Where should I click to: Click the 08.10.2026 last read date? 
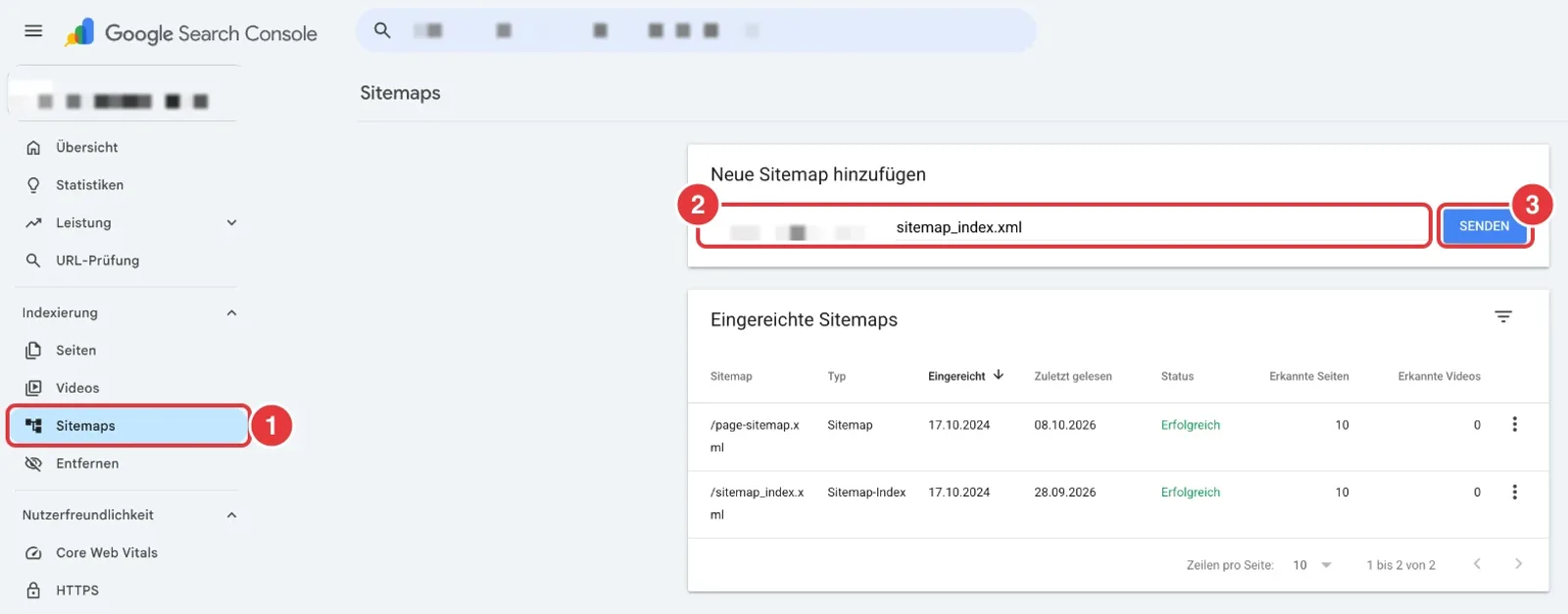click(x=1065, y=425)
